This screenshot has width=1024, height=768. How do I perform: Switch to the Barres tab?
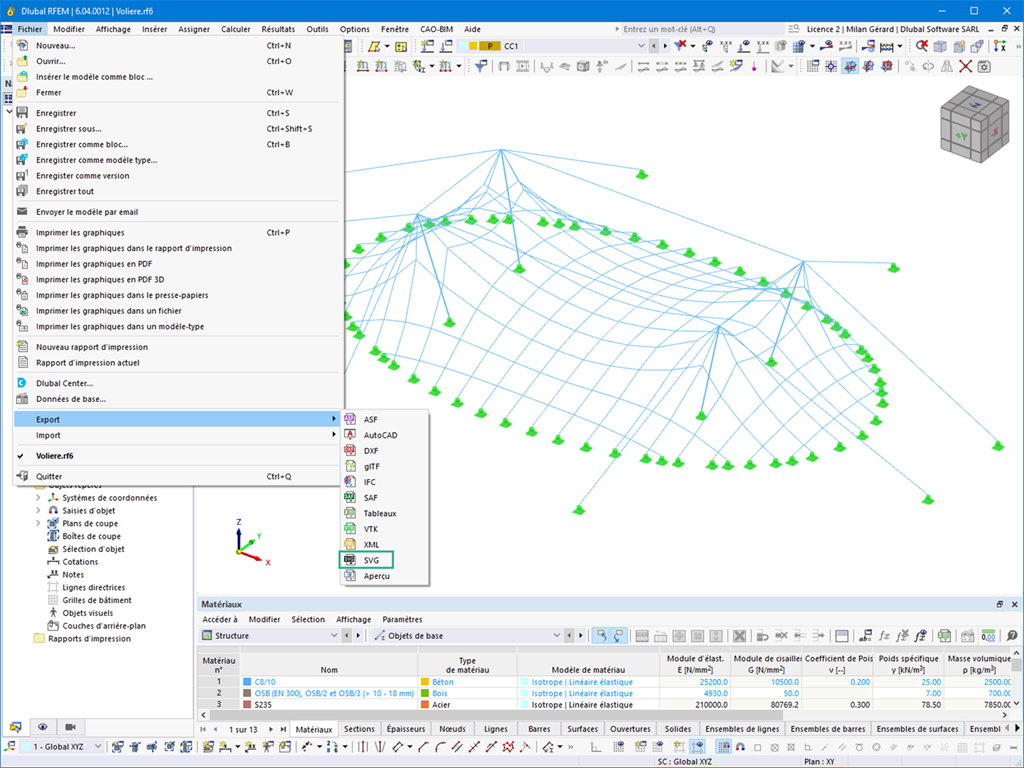click(x=539, y=729)
